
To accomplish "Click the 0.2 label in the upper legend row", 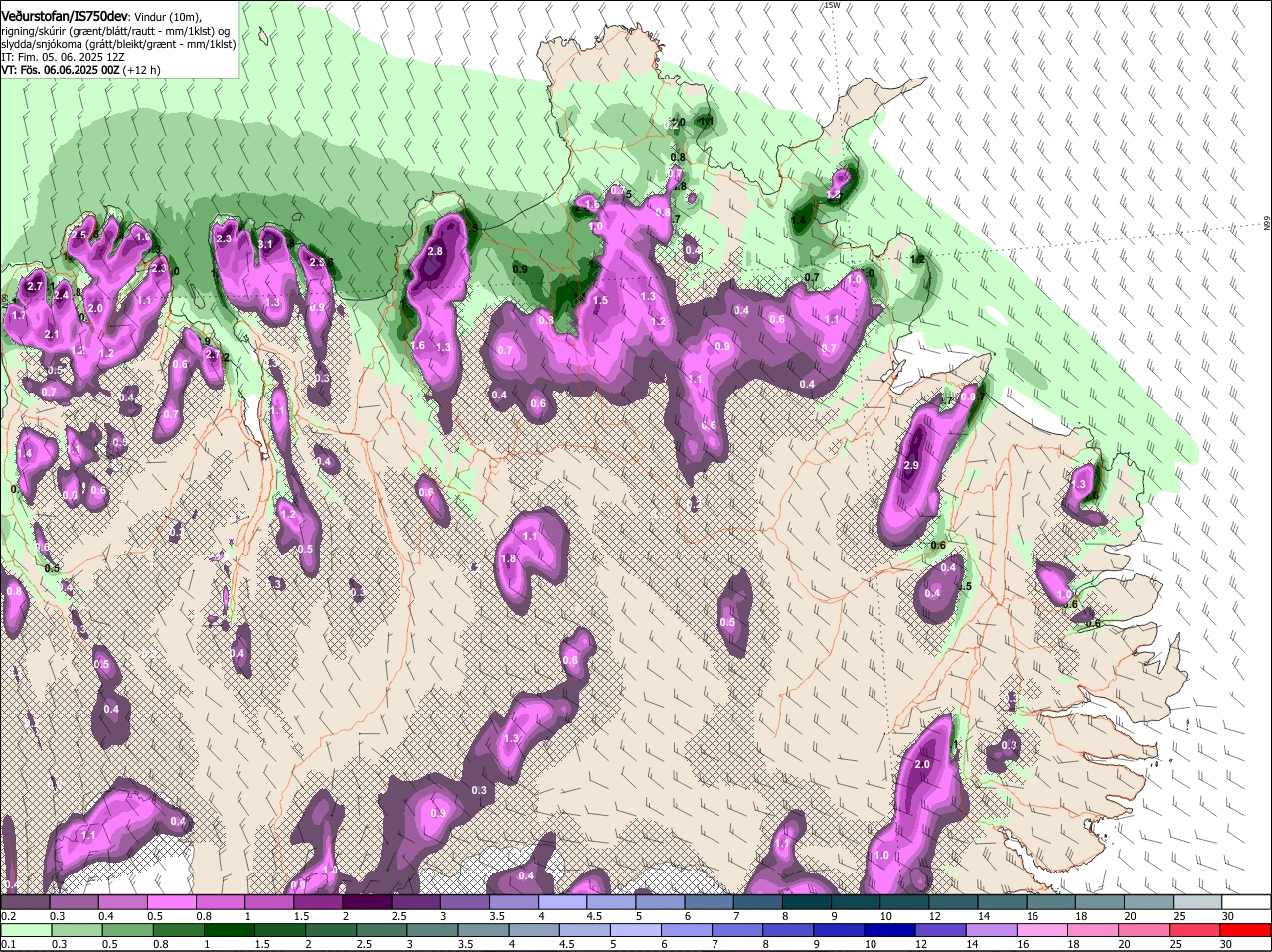I will pyautogui.click(x=8, y=915).
